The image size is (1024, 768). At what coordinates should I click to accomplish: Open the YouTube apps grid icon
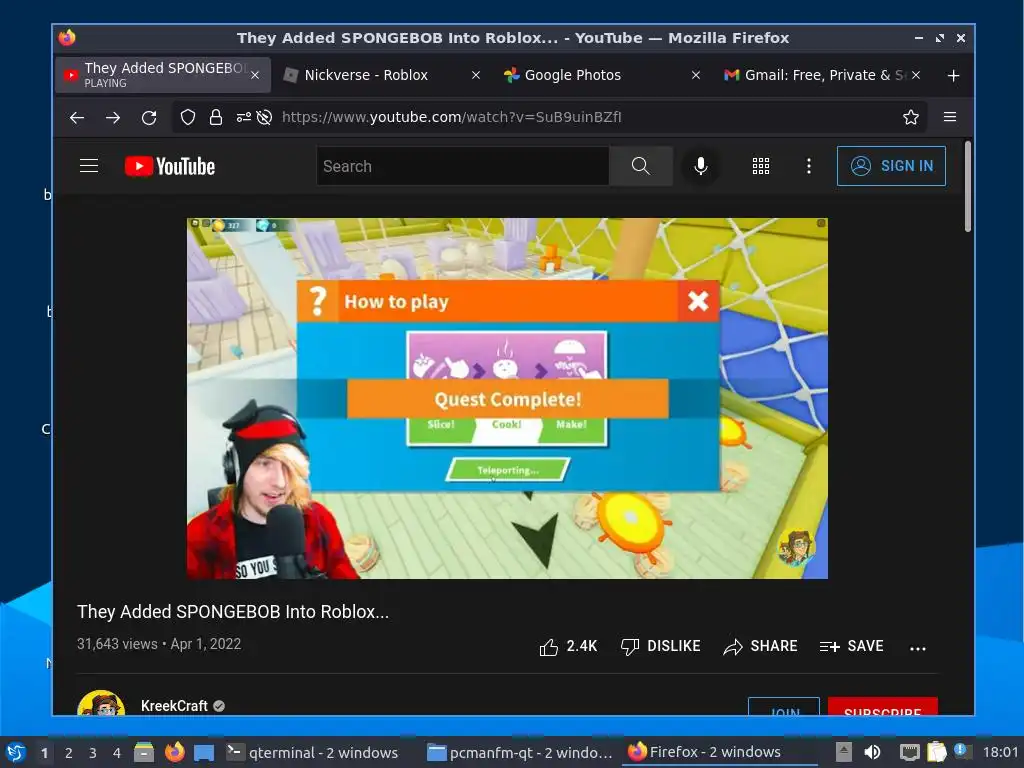[761, 166]
